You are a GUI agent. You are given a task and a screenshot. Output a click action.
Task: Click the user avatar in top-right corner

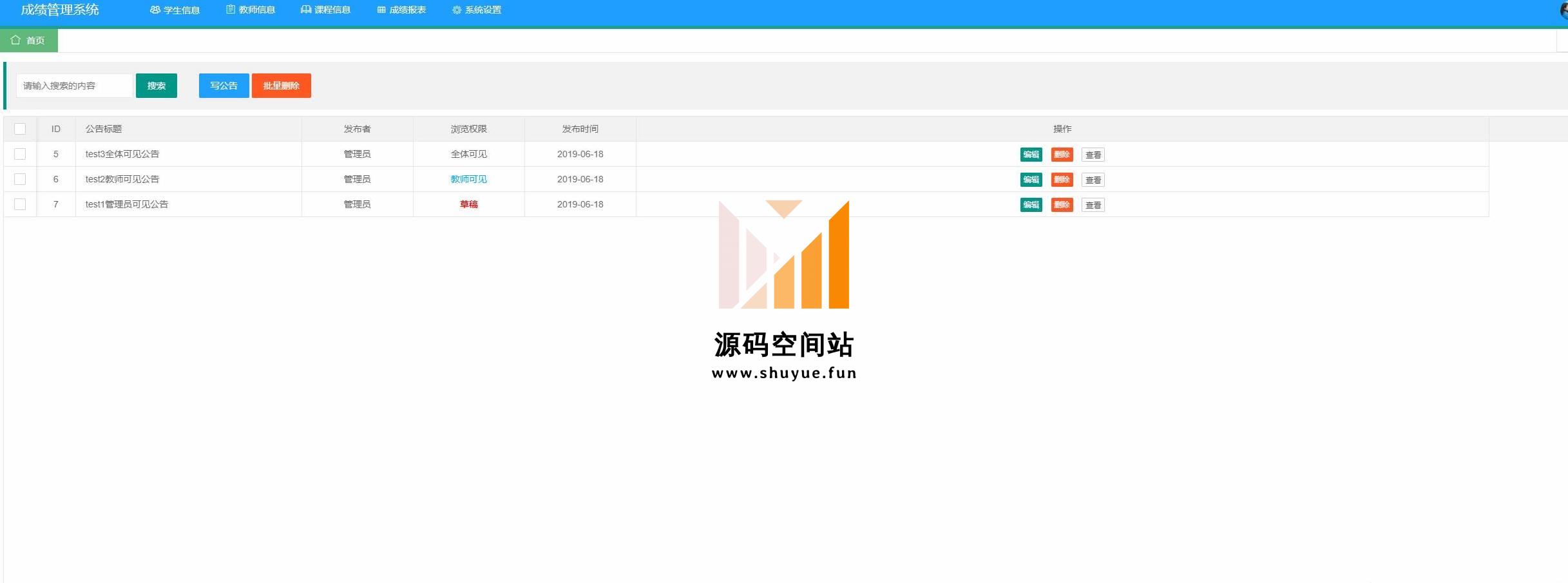point(1564,10)
